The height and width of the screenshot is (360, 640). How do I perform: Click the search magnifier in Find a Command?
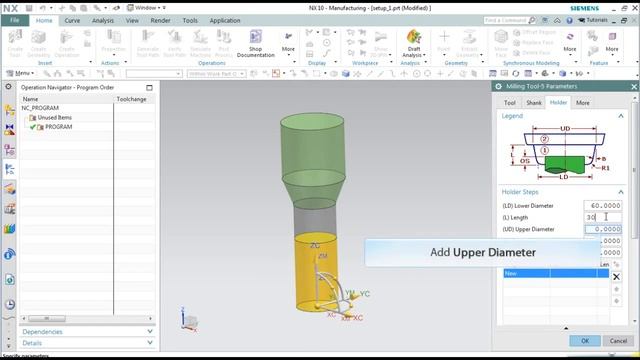point(531,20)
